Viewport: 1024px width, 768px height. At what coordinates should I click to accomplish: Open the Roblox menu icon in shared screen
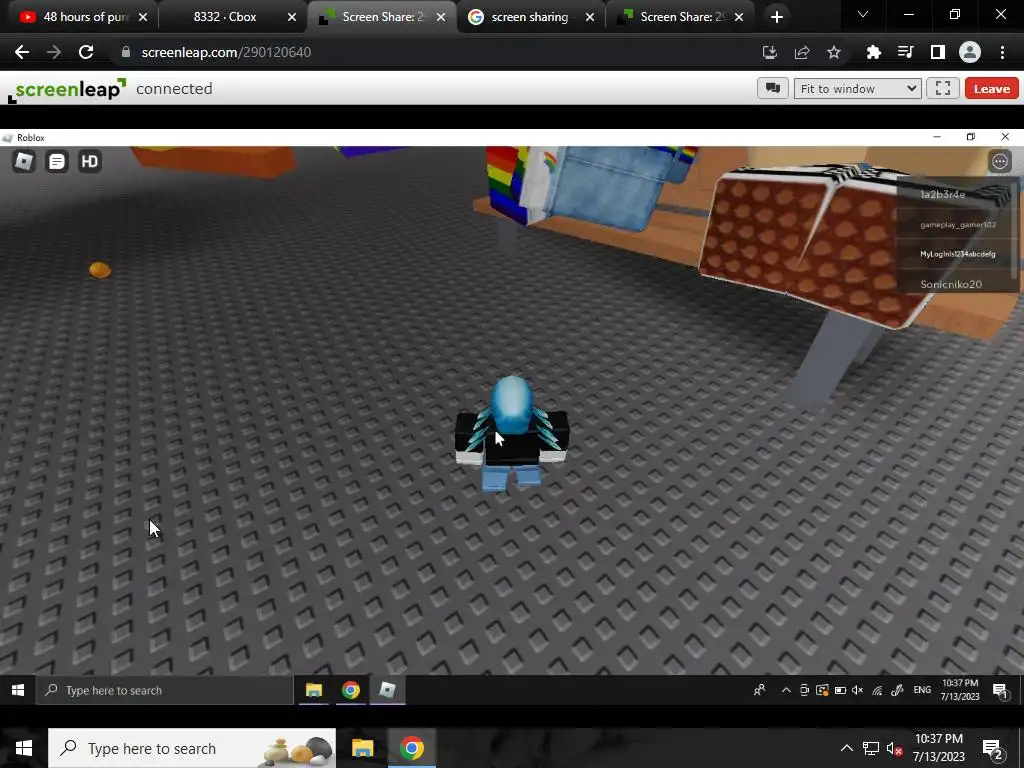coord(24,161)
